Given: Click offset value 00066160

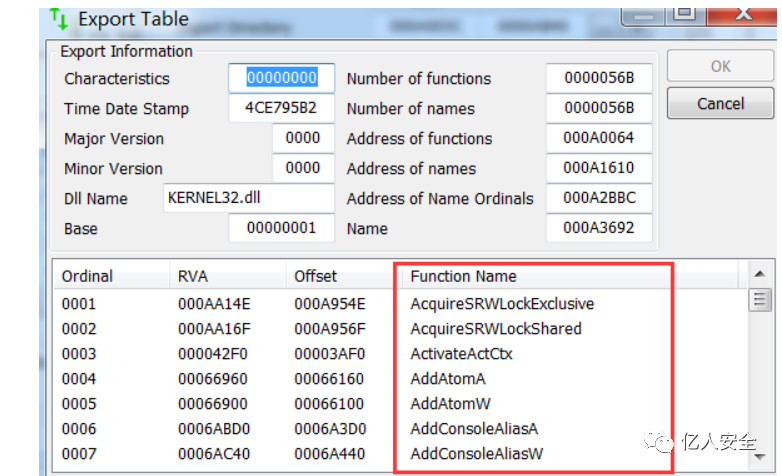Looking at the screenshot, I should tap(329, 379).
